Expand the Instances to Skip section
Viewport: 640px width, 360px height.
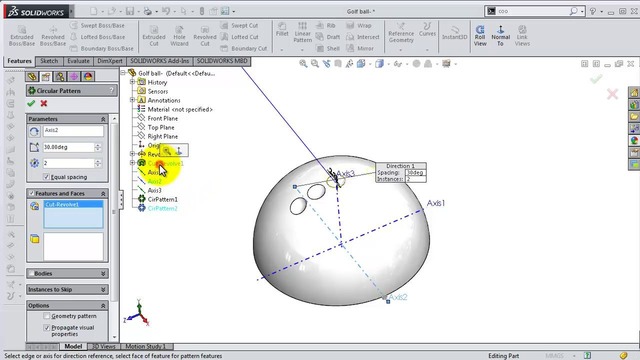[103, 289]
